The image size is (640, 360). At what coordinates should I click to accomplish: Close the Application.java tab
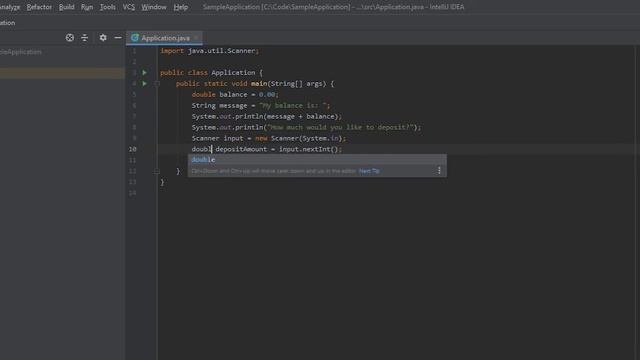[x=197, y=38]
